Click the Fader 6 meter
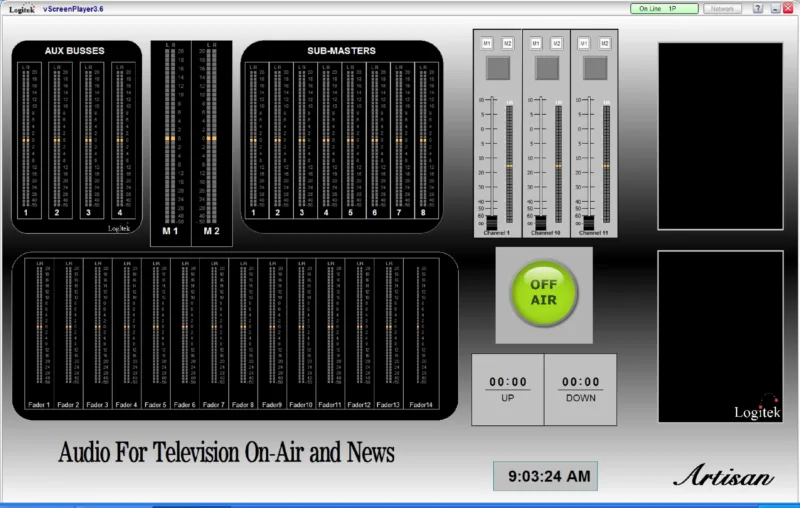 (185, 334)
